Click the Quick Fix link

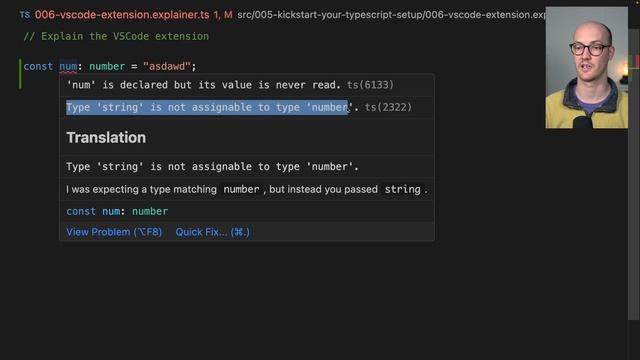(x=212, y=232)
